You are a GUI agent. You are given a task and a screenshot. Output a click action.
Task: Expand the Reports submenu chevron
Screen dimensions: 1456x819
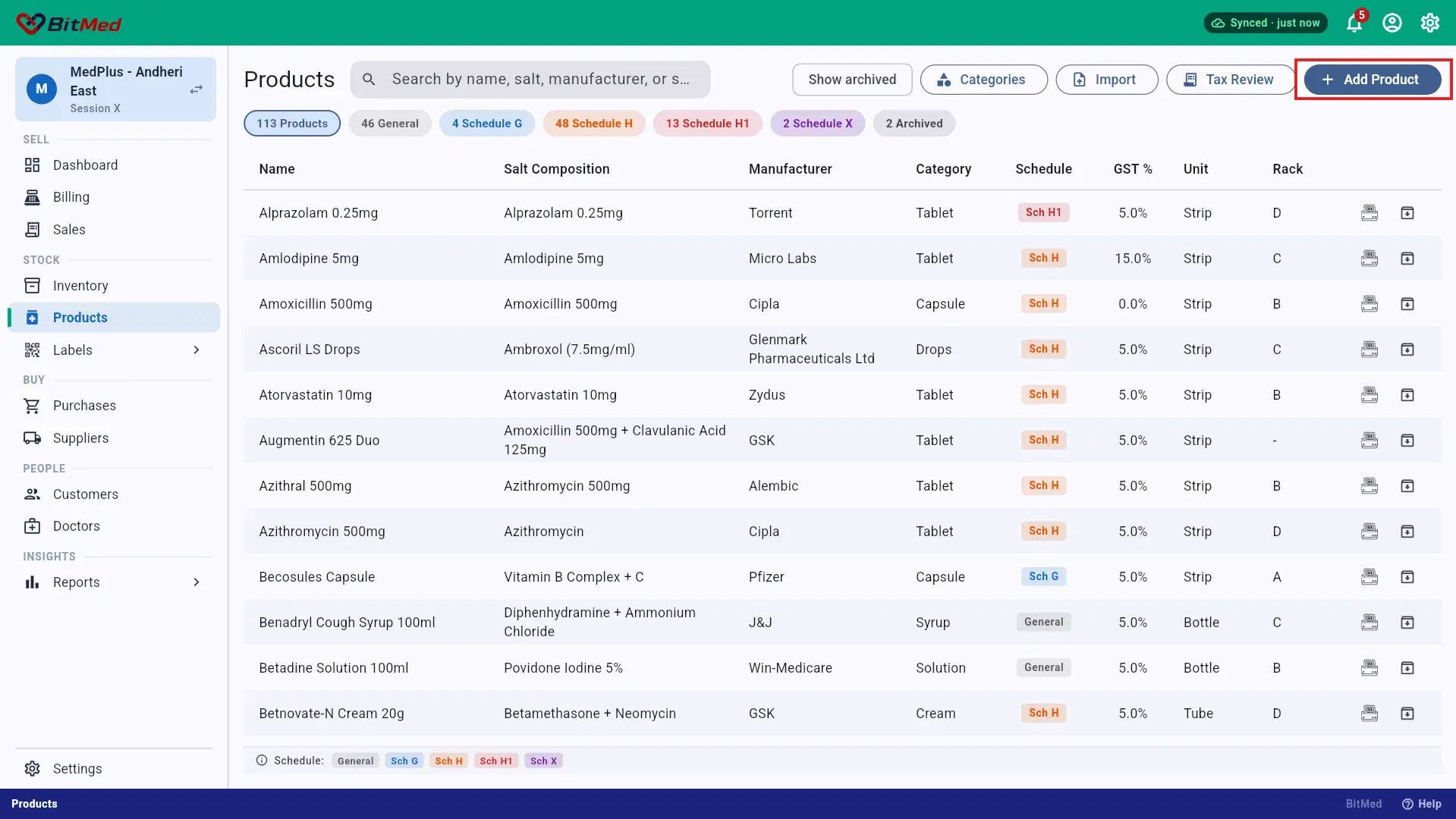pyautogui.click(x=197, y=582)
